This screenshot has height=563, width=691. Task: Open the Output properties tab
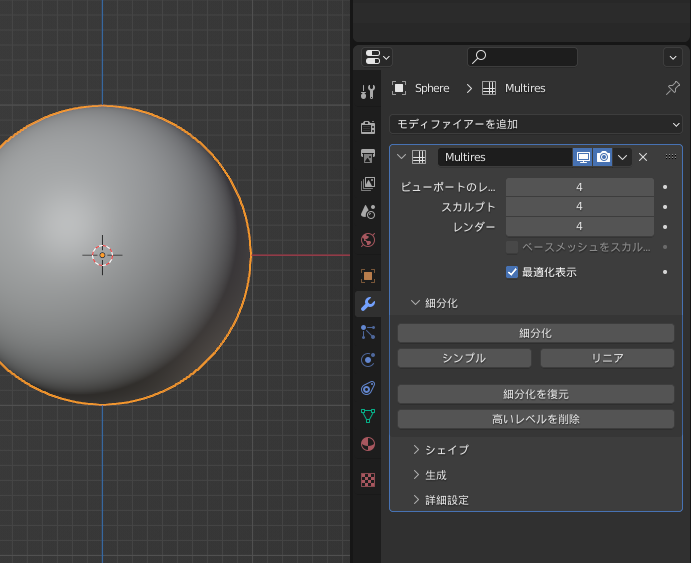[368, 156]
